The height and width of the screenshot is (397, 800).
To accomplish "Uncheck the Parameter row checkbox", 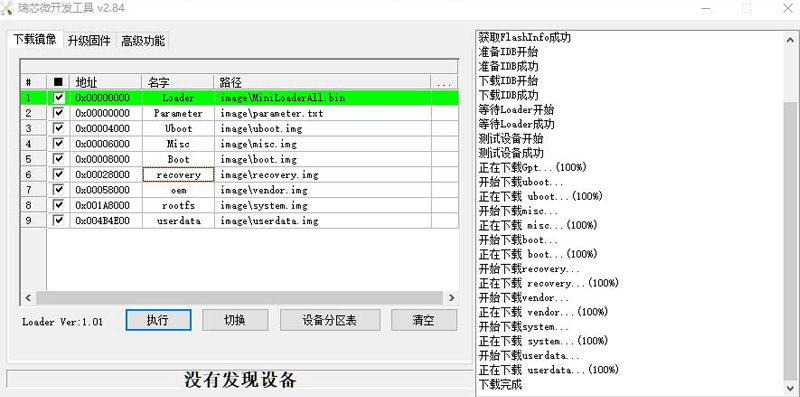I will point(59,113).
